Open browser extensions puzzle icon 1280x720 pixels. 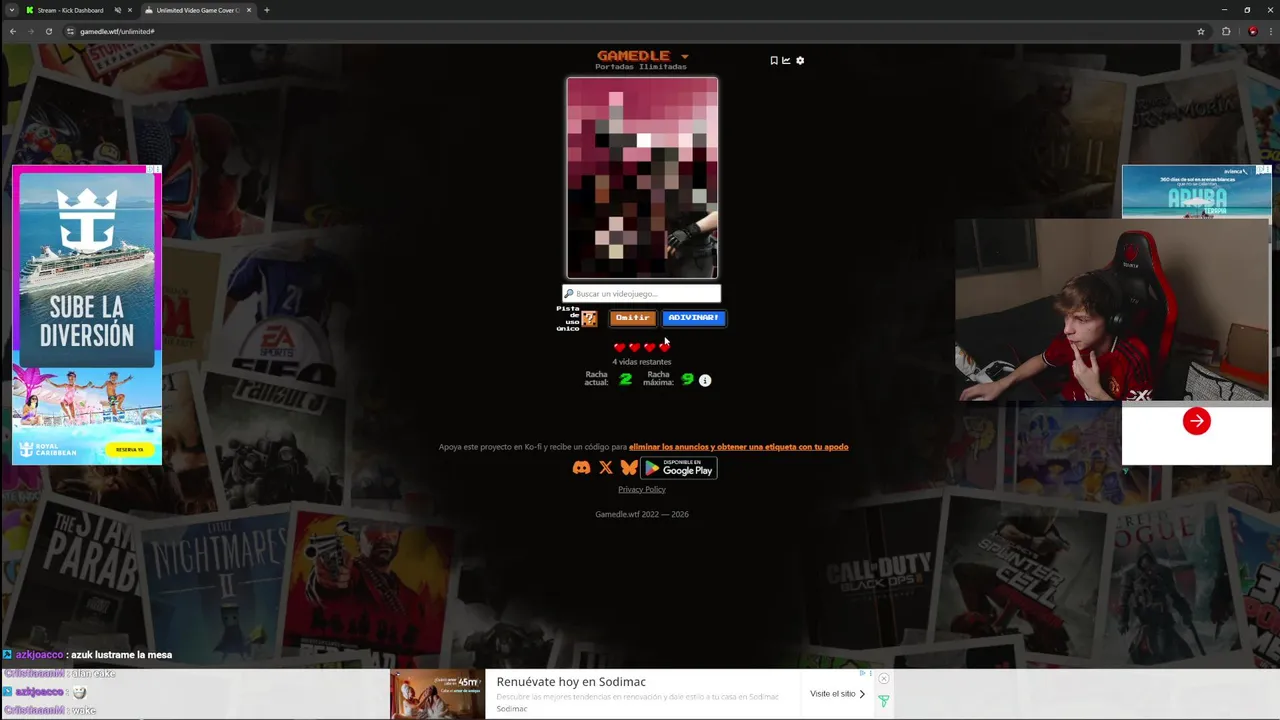click(1226, 31)
